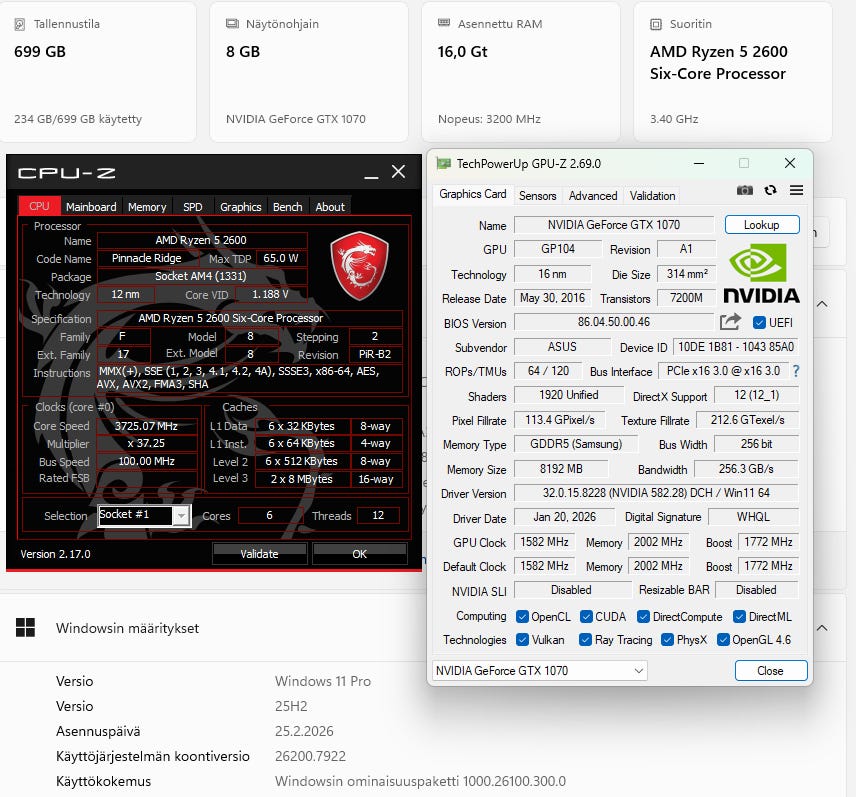Click the build number 26200.7922

coord(310,756)
